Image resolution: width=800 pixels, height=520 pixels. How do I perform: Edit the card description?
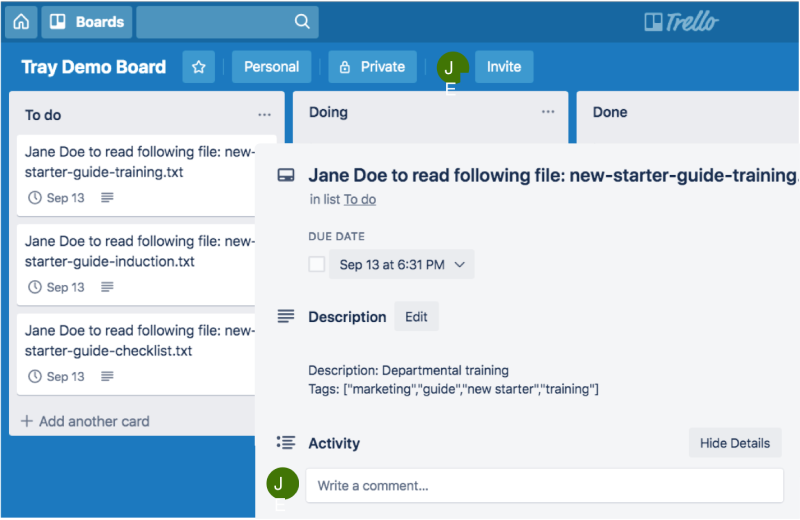point(416,317)
